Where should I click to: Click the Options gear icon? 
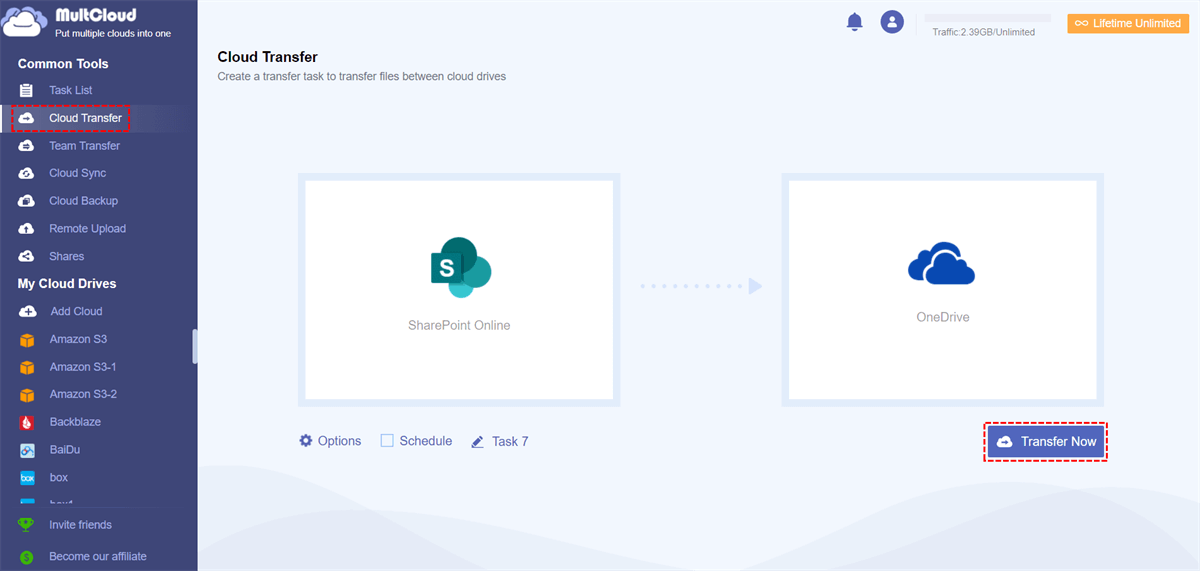click(x=306, y=440)
